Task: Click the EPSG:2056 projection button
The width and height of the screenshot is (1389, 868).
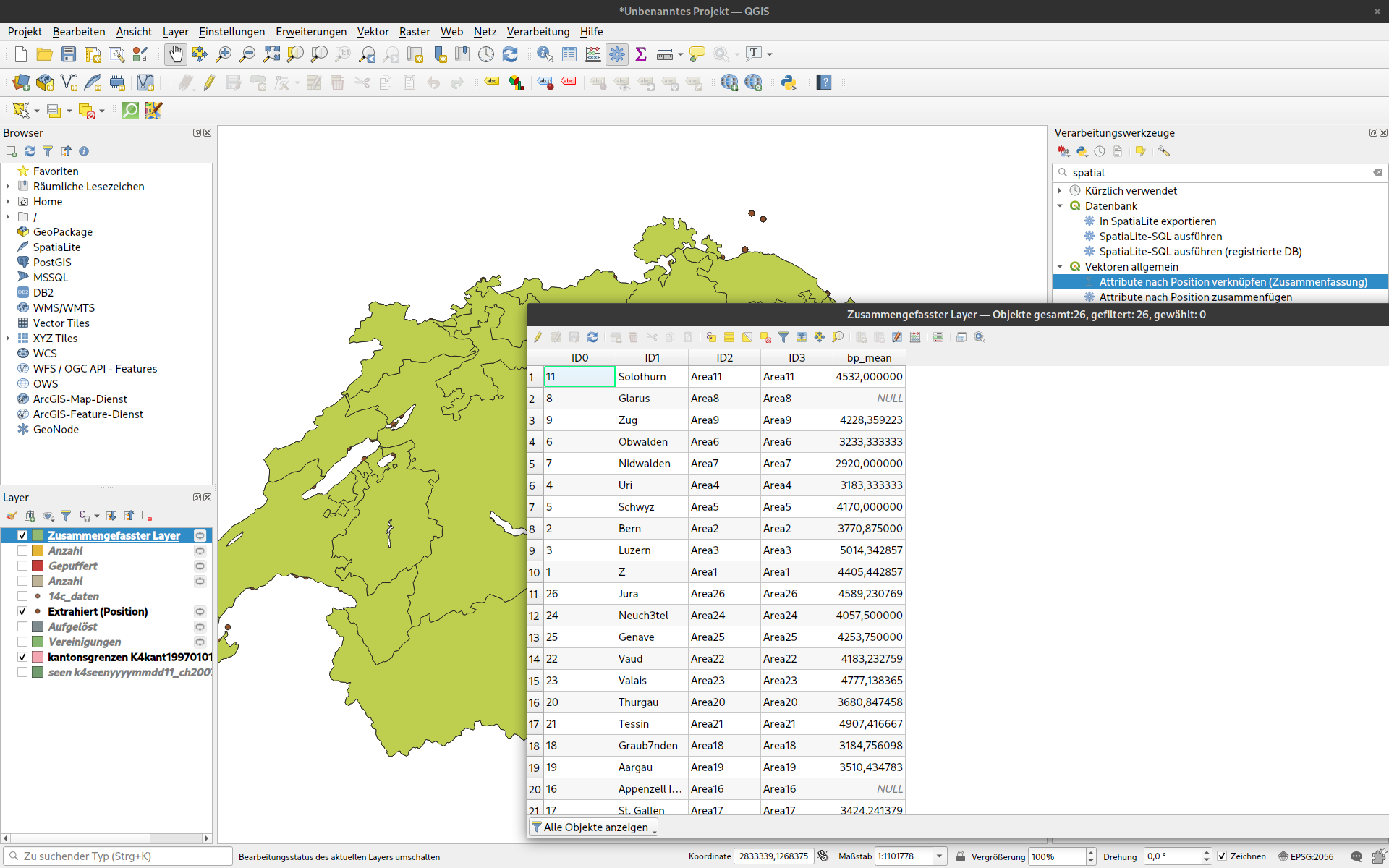Action: pos(1306,856)
